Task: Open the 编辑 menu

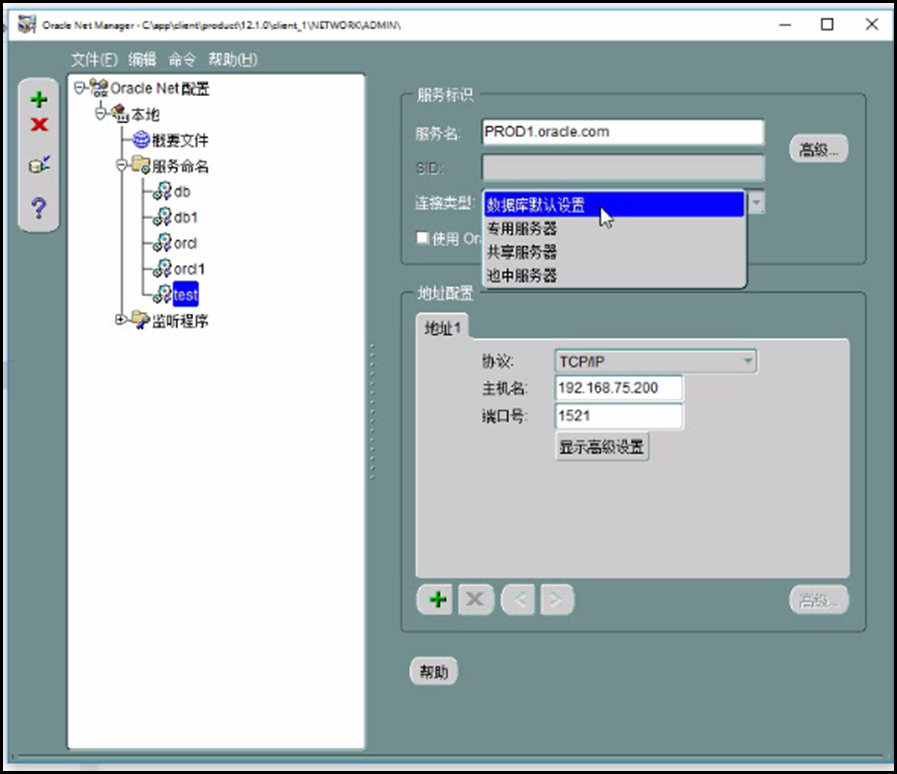Action: (x=142, y=59)
